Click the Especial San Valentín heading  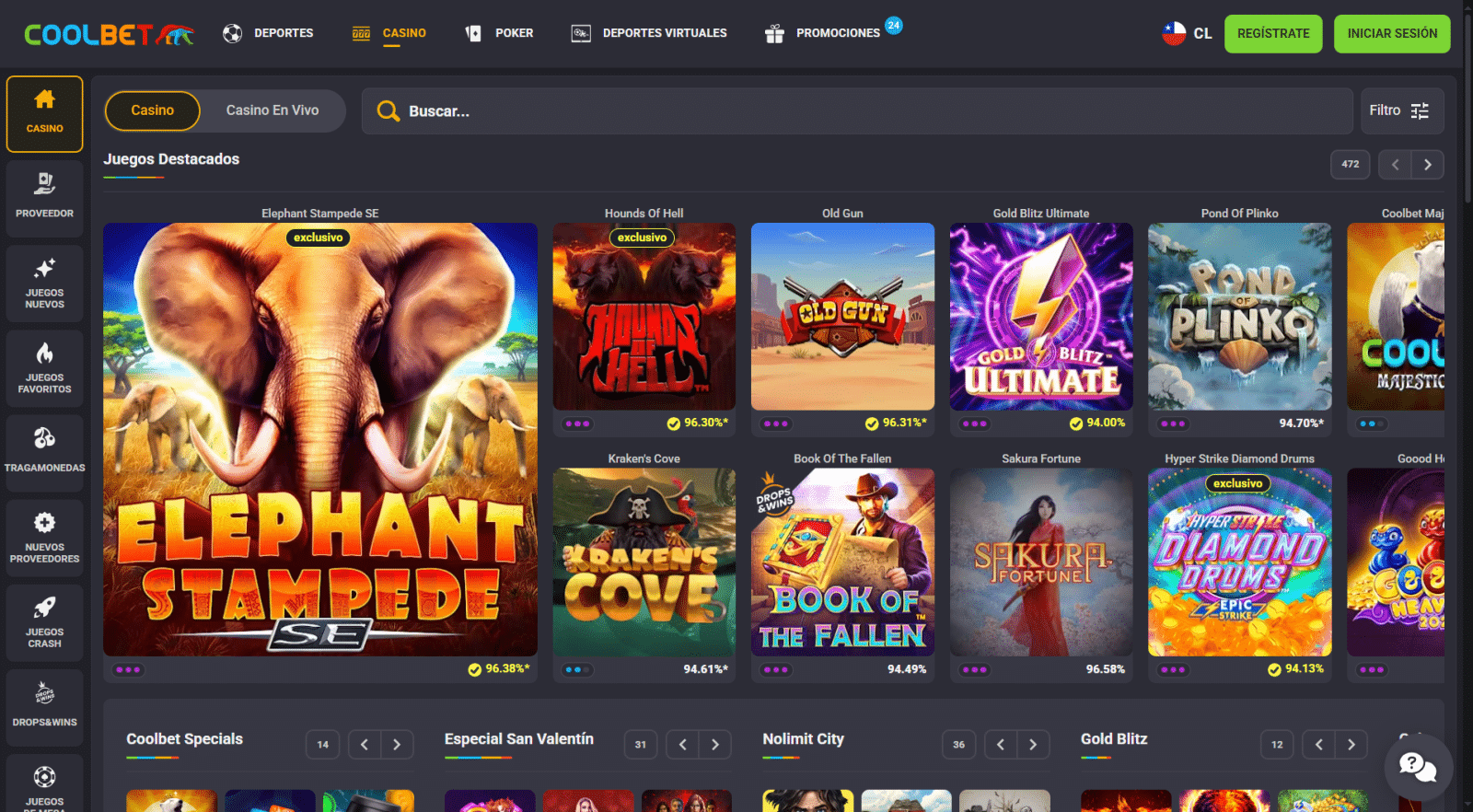[519, 739]
